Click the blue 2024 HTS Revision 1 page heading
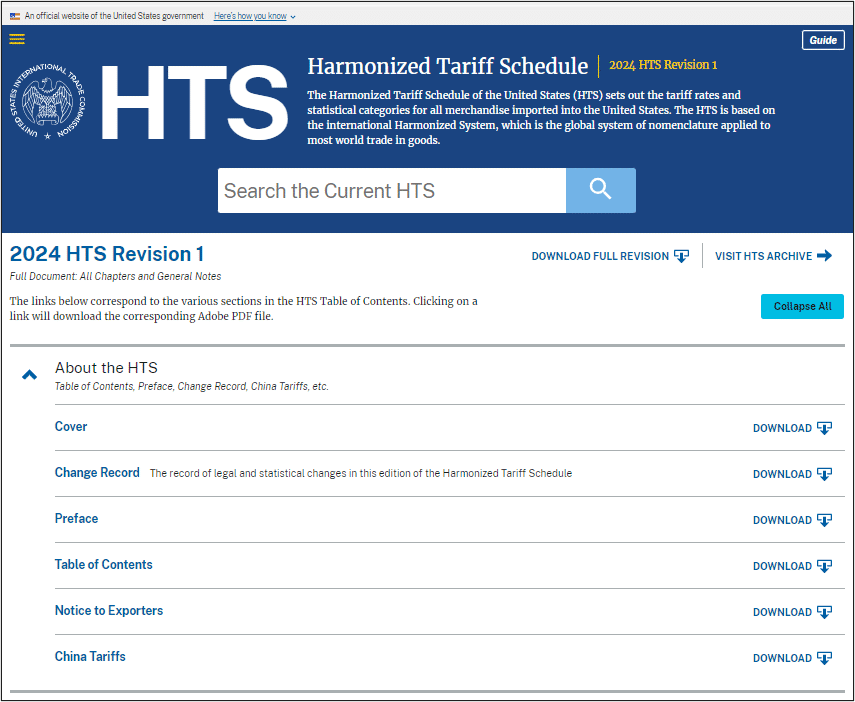This screenshot has height=702, width=855. coord(107,254)
